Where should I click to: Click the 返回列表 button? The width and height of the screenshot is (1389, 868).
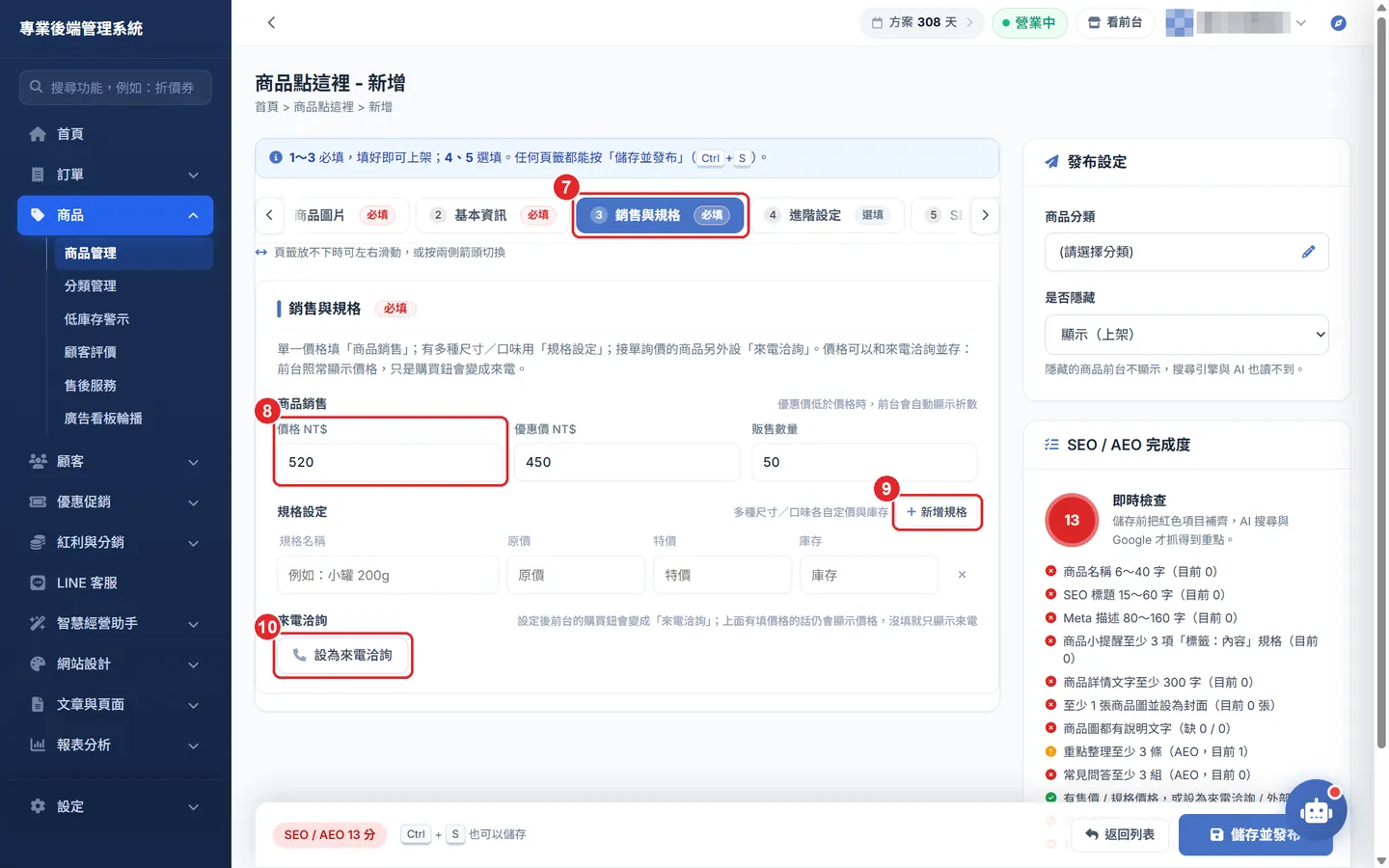tap(1120, 834)
